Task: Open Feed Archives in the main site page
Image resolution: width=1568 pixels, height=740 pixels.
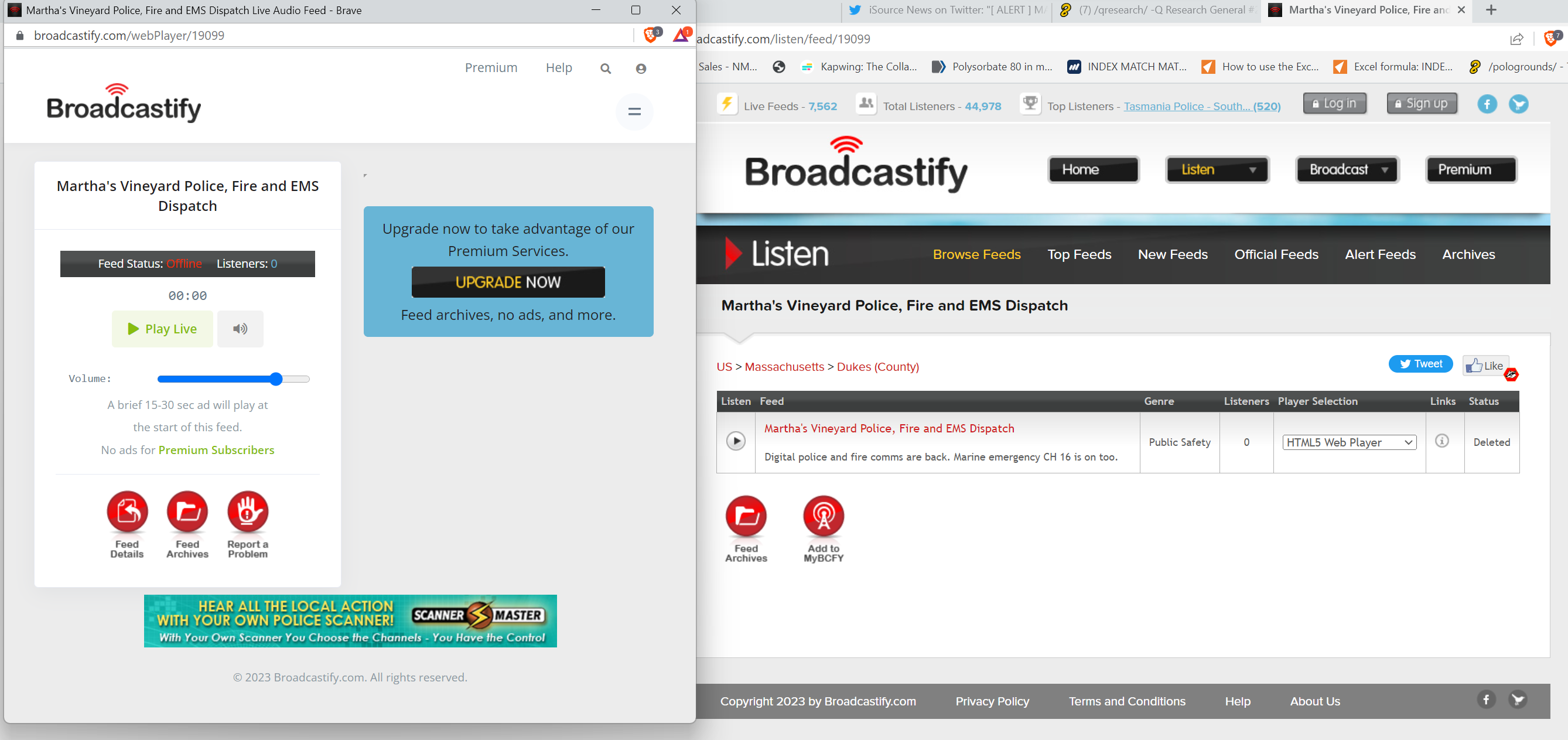Action: (x=746, y=528)
